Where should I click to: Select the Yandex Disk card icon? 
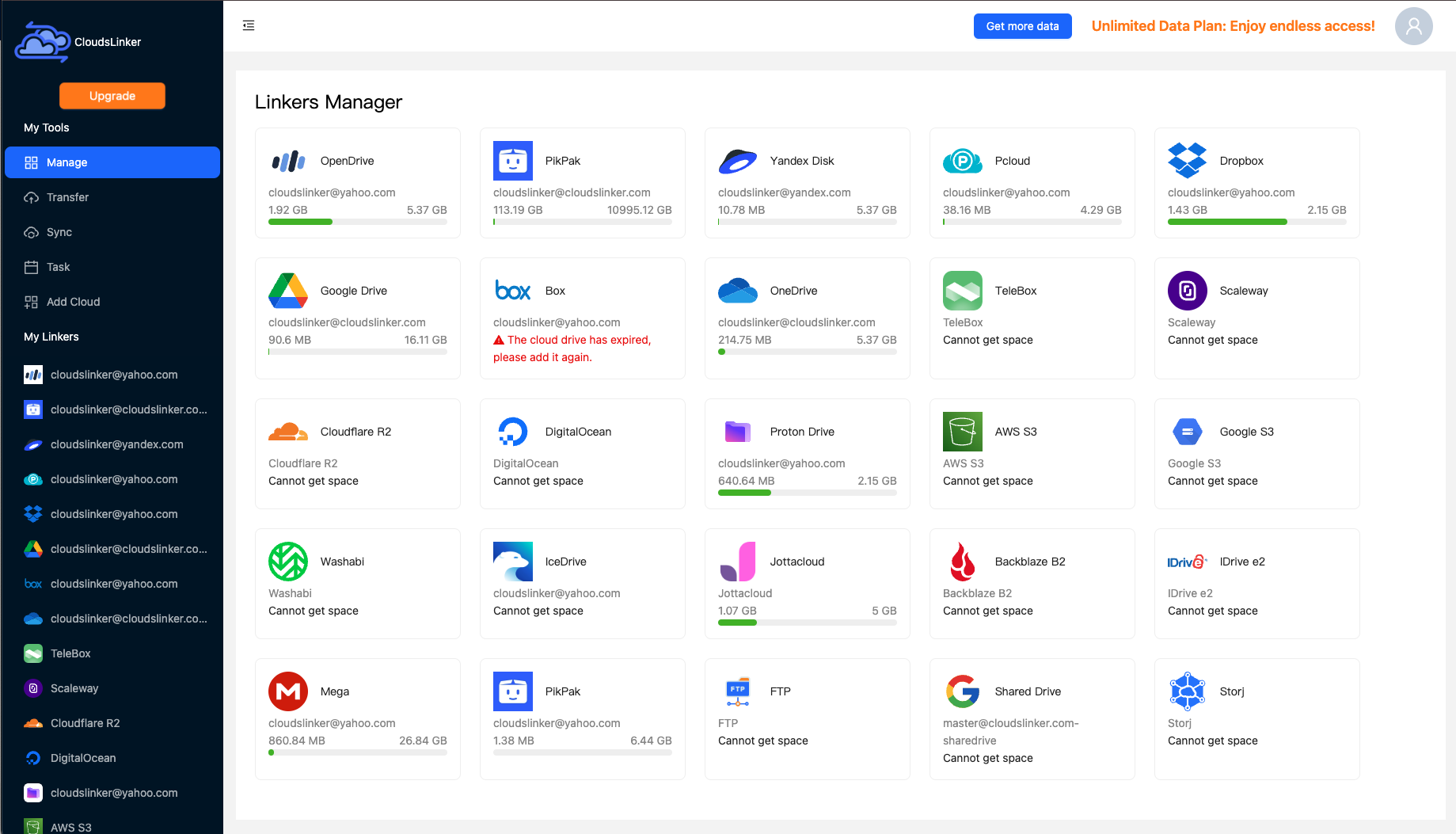[738, 161]
